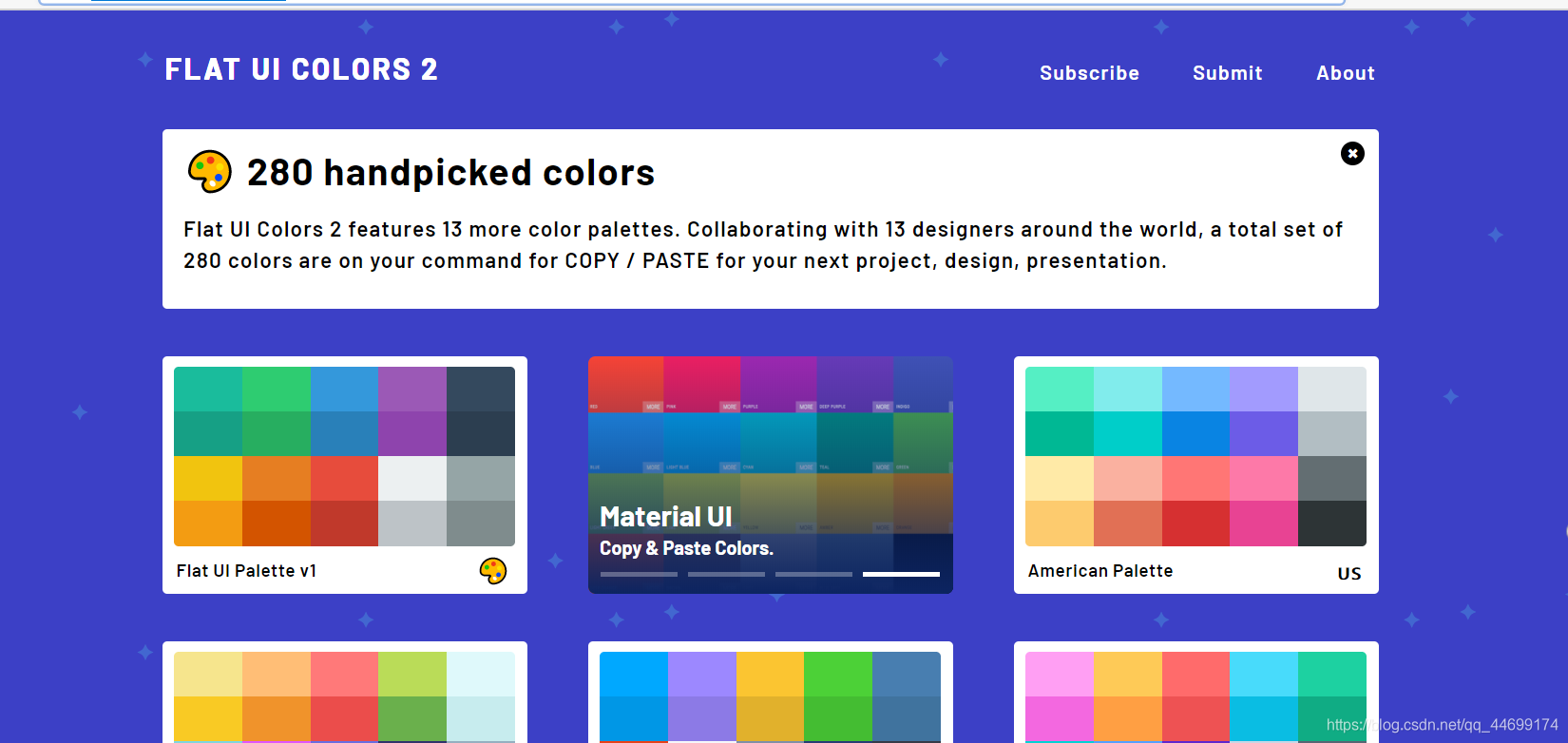Open the Subscribe page

[1089, 73]
